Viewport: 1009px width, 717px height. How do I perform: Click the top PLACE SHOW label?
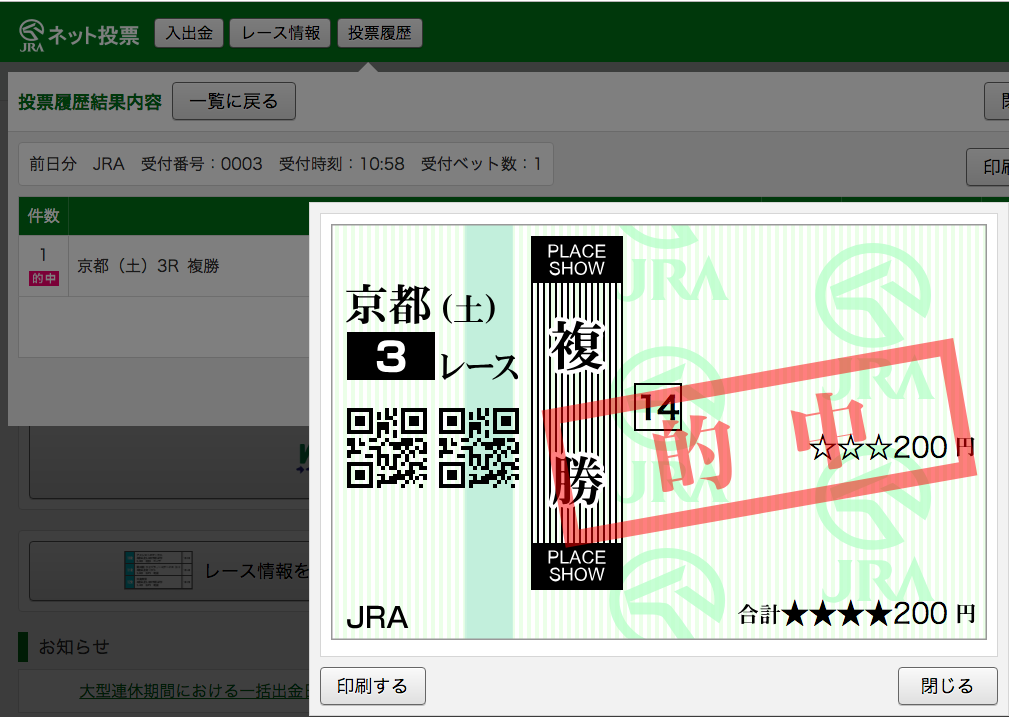coord(577,259)
